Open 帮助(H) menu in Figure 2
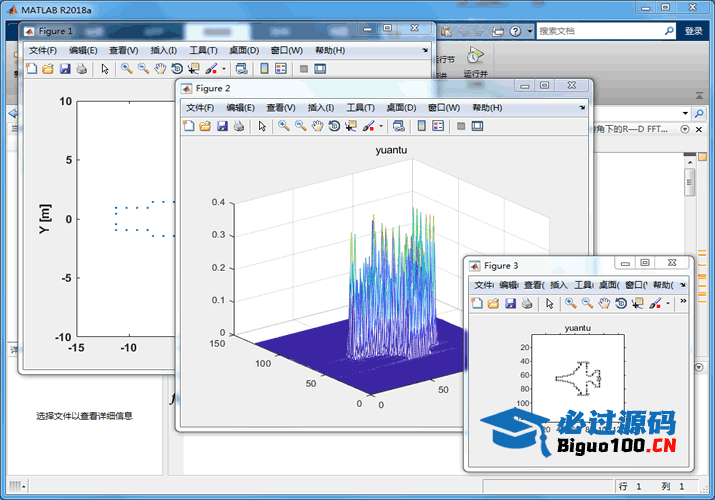The width and height of the screenshot is (715, 500). pos(487,108)
